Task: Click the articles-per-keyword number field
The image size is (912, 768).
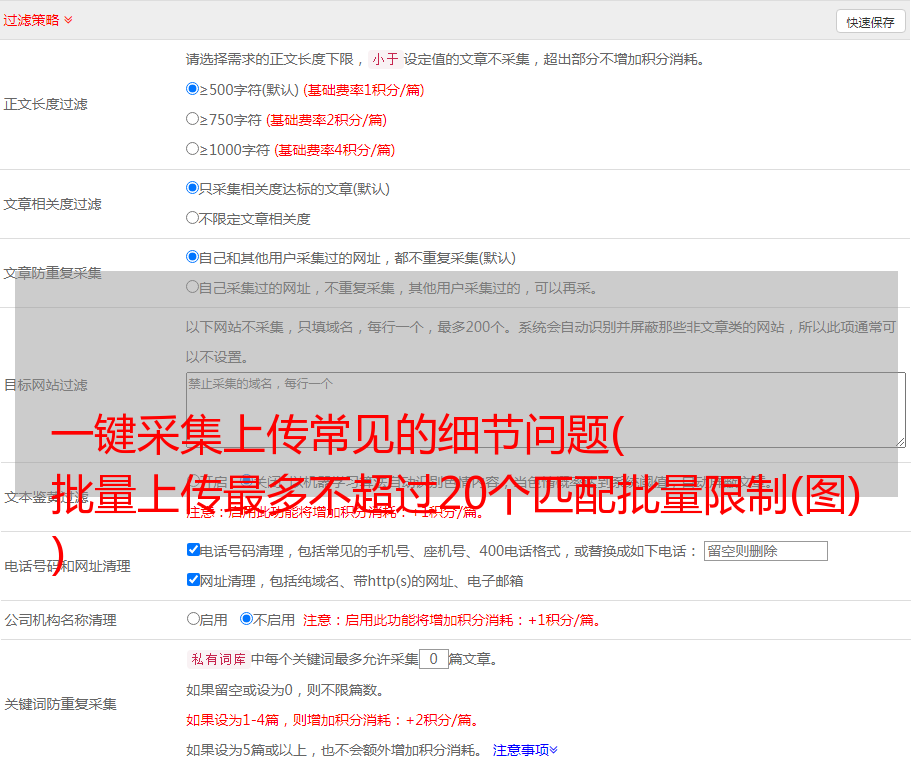Action: 434,659
